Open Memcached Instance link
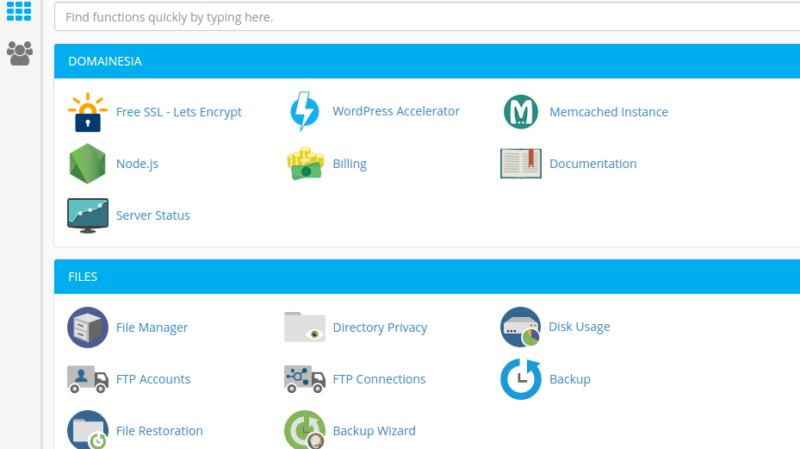 (x=609, y=112)
